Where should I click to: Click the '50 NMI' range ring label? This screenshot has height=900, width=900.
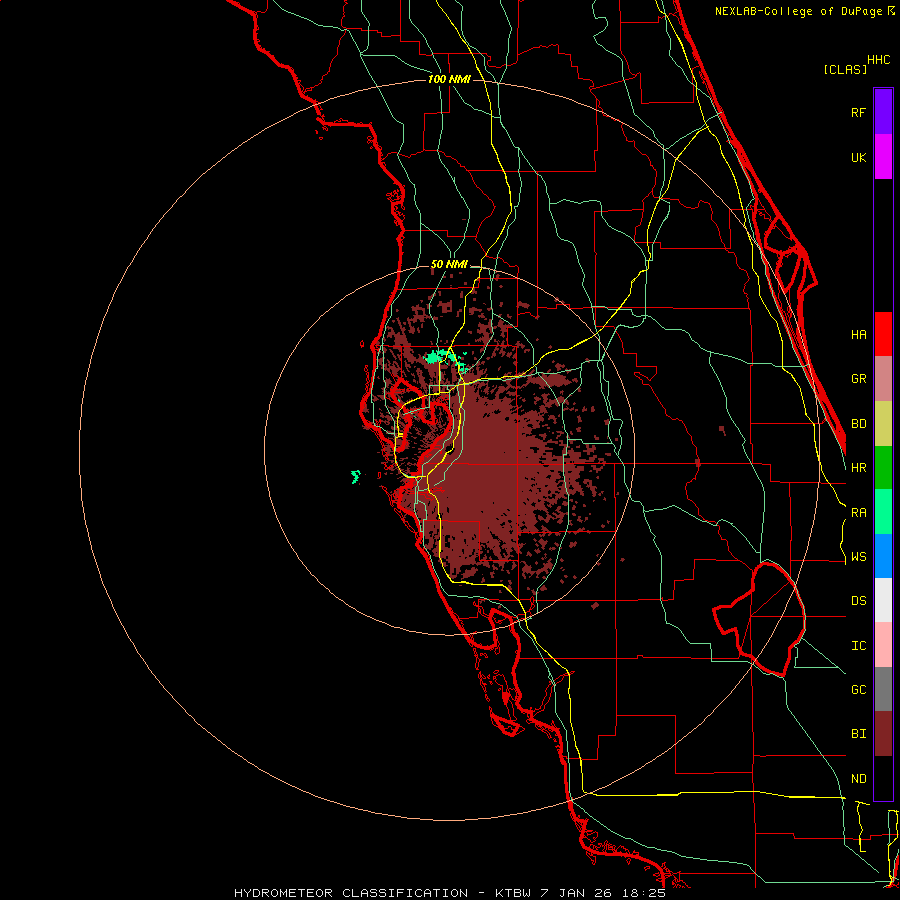click(x=449, y=264)
